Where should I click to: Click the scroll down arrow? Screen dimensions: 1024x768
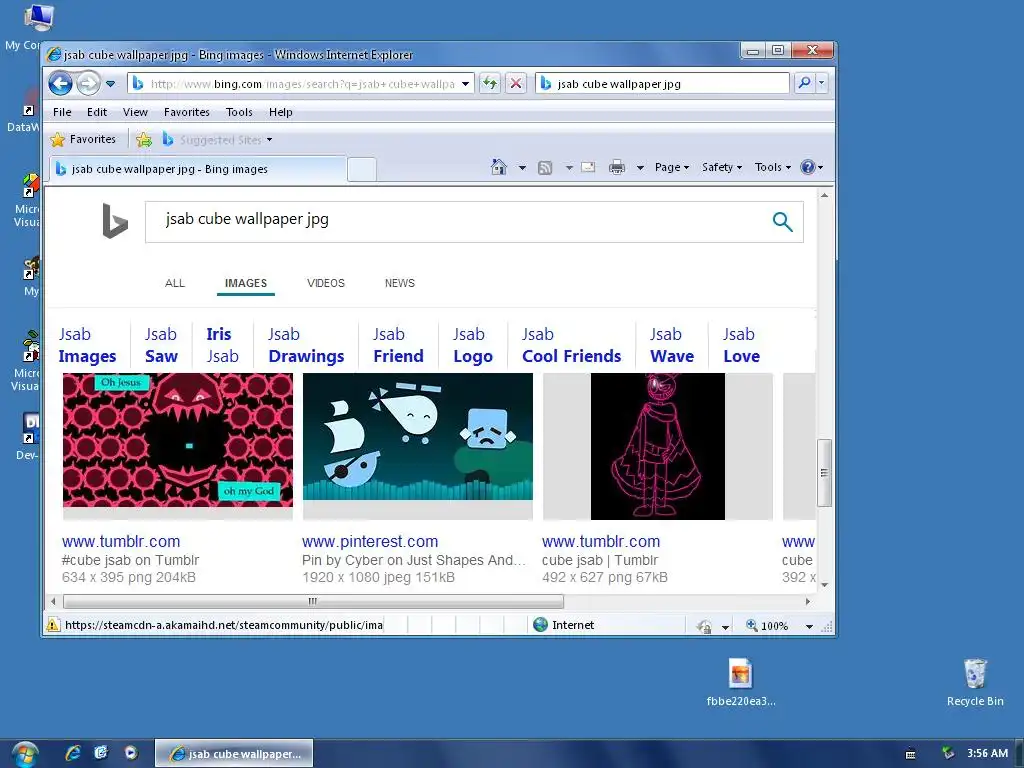(824, 584)
